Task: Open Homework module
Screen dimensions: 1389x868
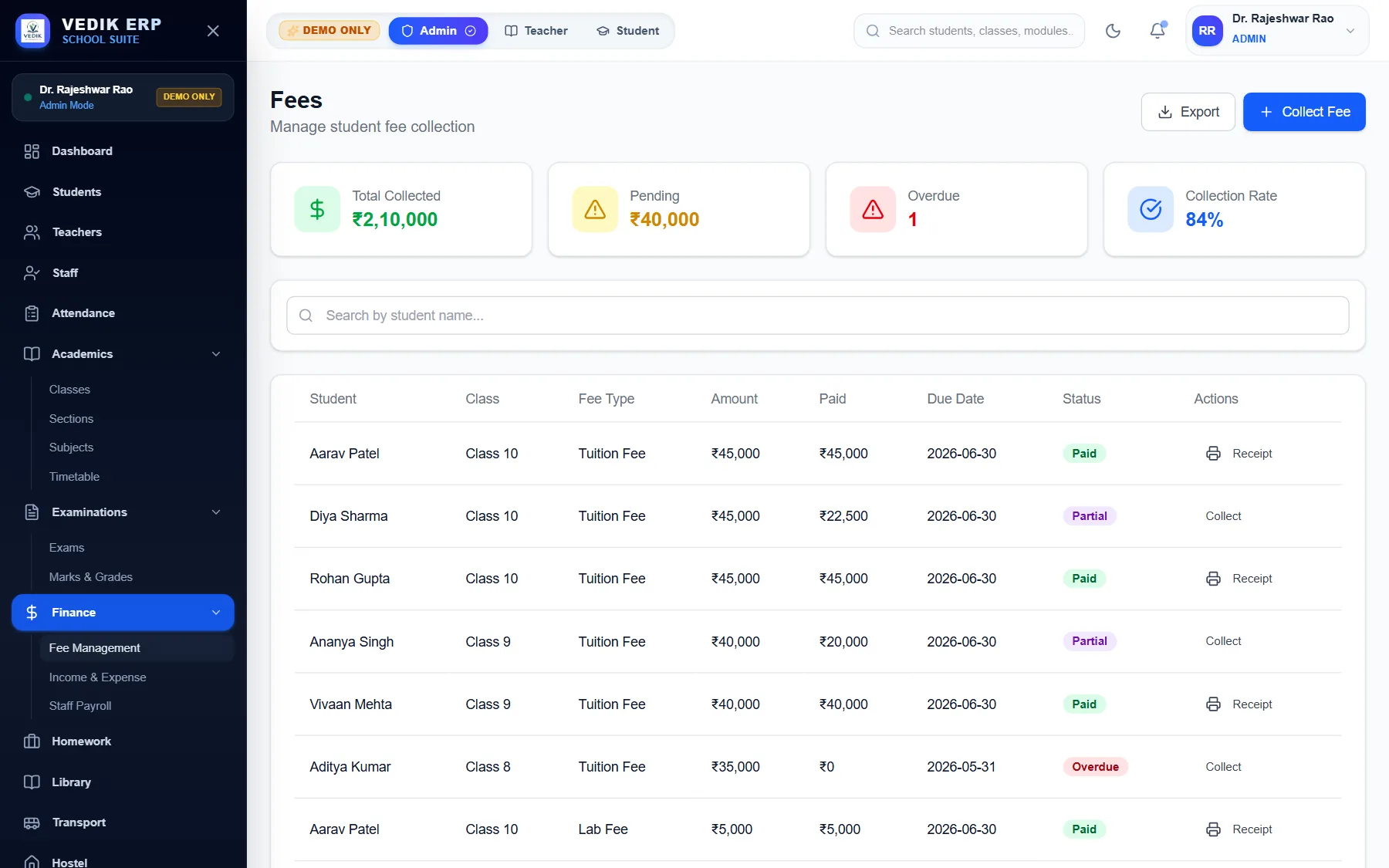Action: (x=123, y=741)
